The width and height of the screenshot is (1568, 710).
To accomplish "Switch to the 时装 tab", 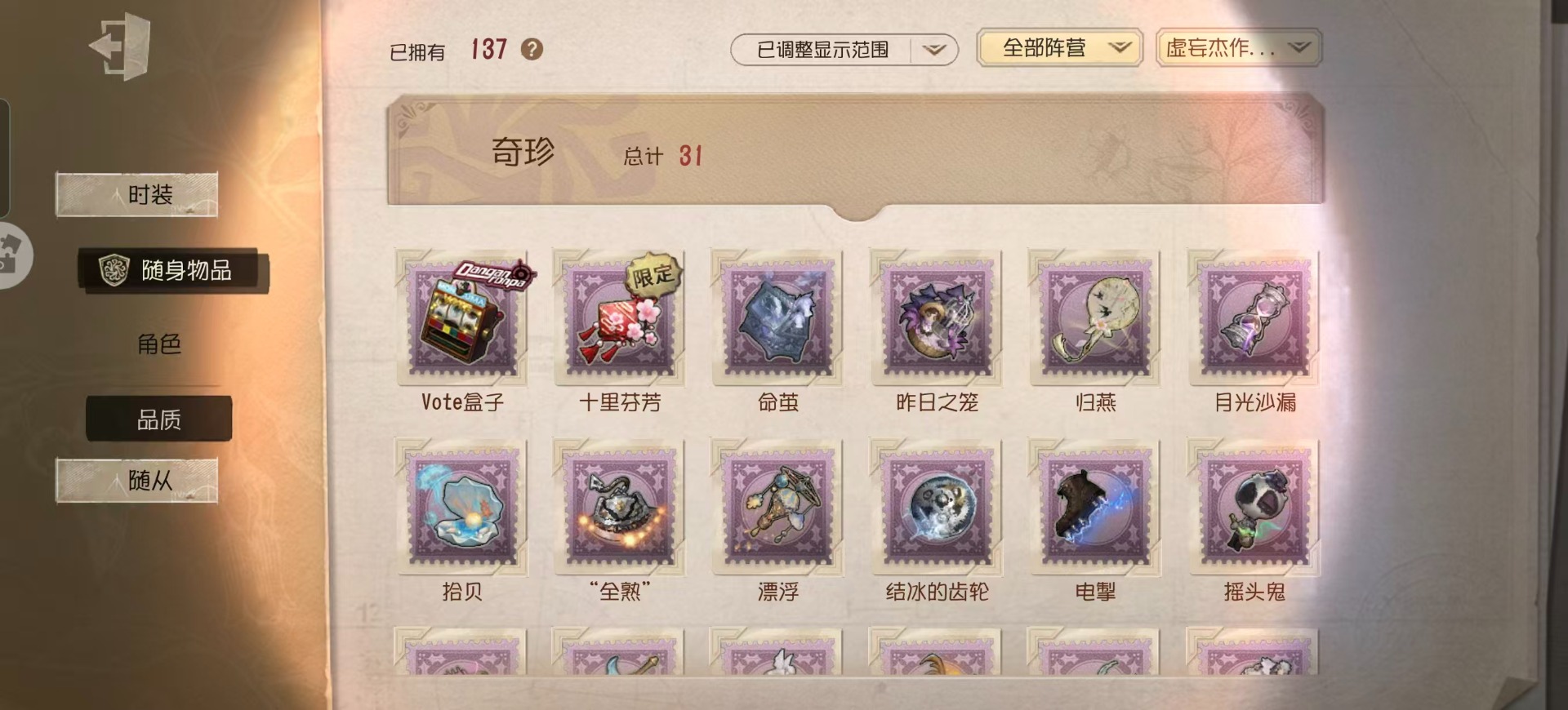I will 137,195.
